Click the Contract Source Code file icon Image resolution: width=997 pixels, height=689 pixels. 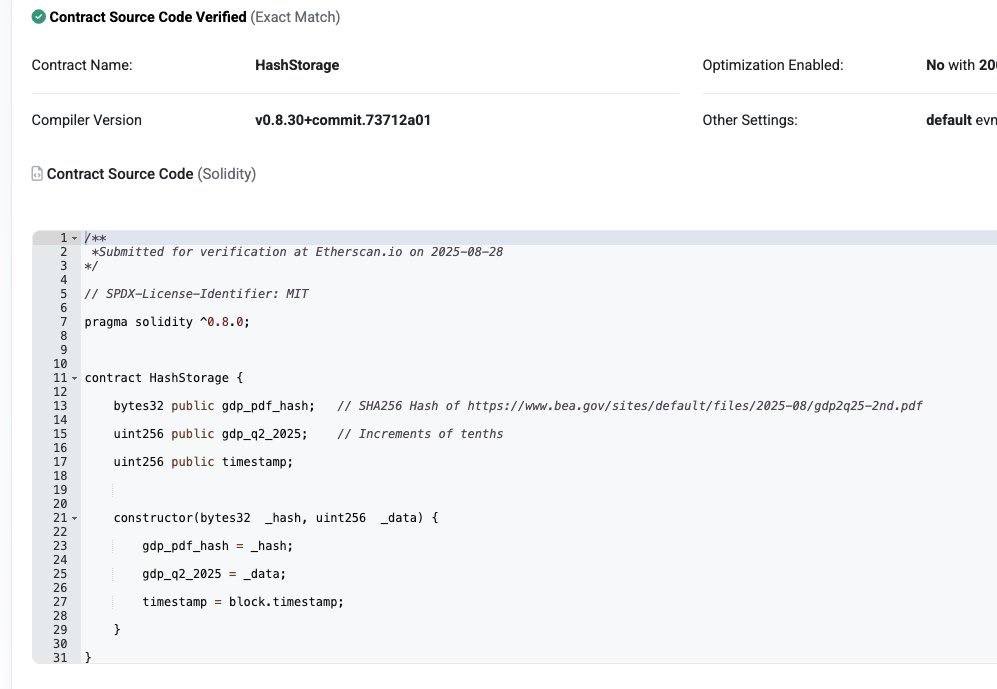pyautogui.click(x=37, y=174)
